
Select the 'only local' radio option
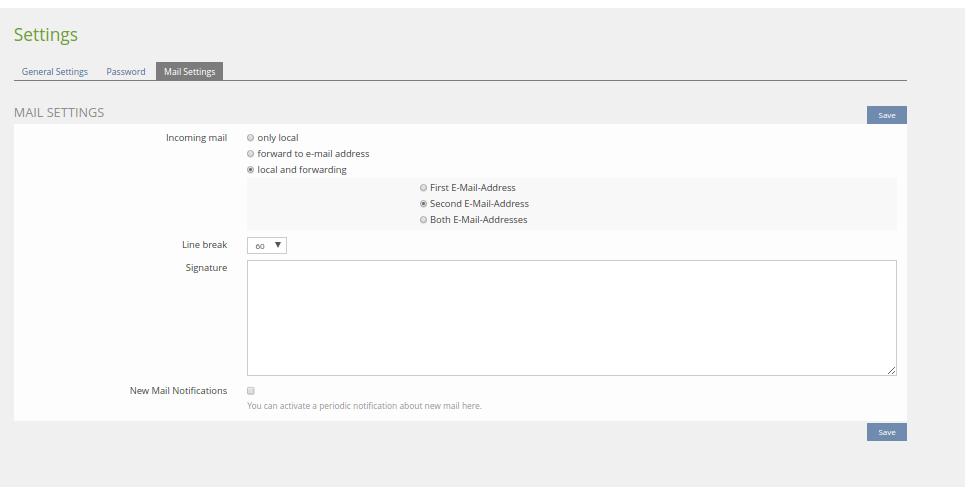coord(251,138)
